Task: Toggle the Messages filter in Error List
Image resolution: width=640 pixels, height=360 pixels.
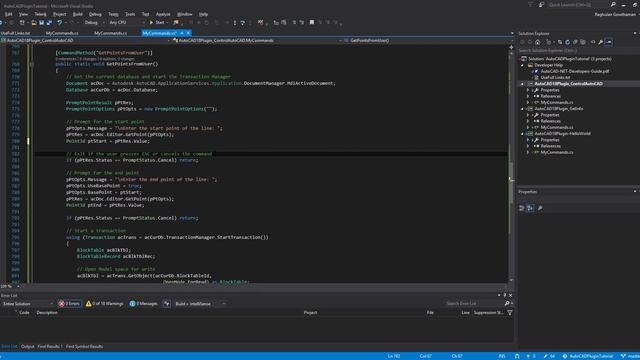Action: pos(143,304)
